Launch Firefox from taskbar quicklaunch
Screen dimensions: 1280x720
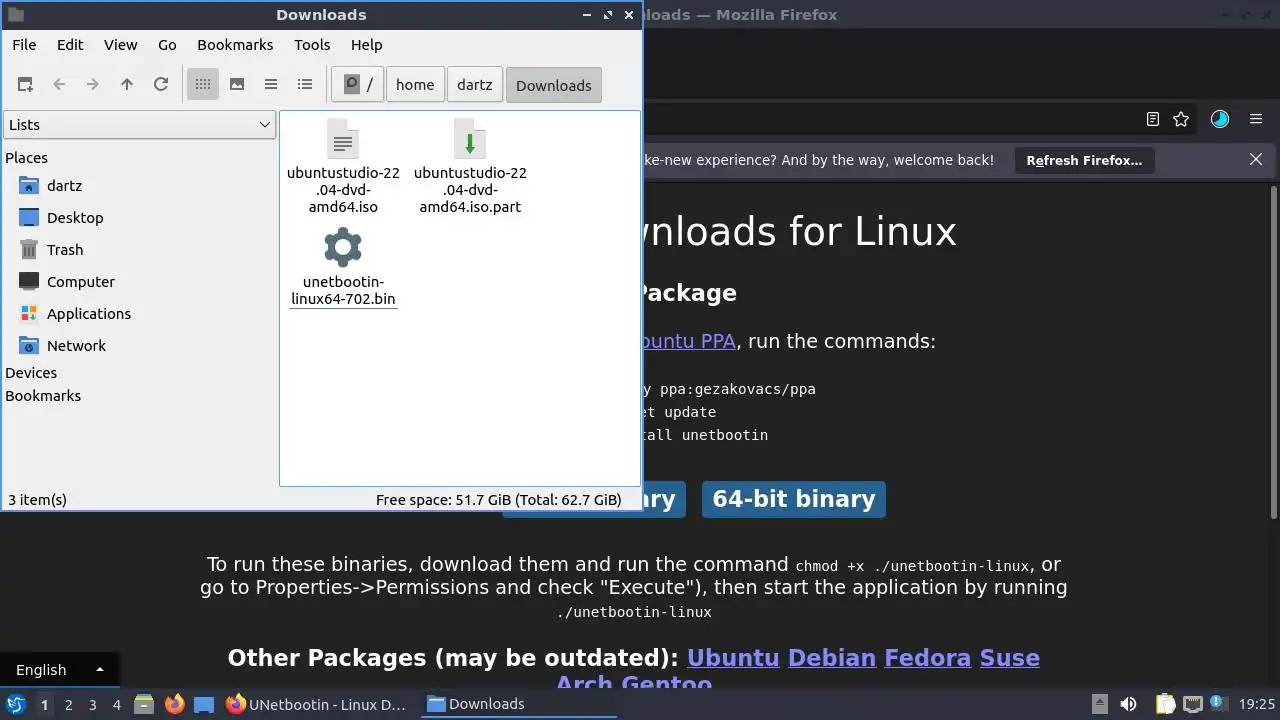pos(175,704)
